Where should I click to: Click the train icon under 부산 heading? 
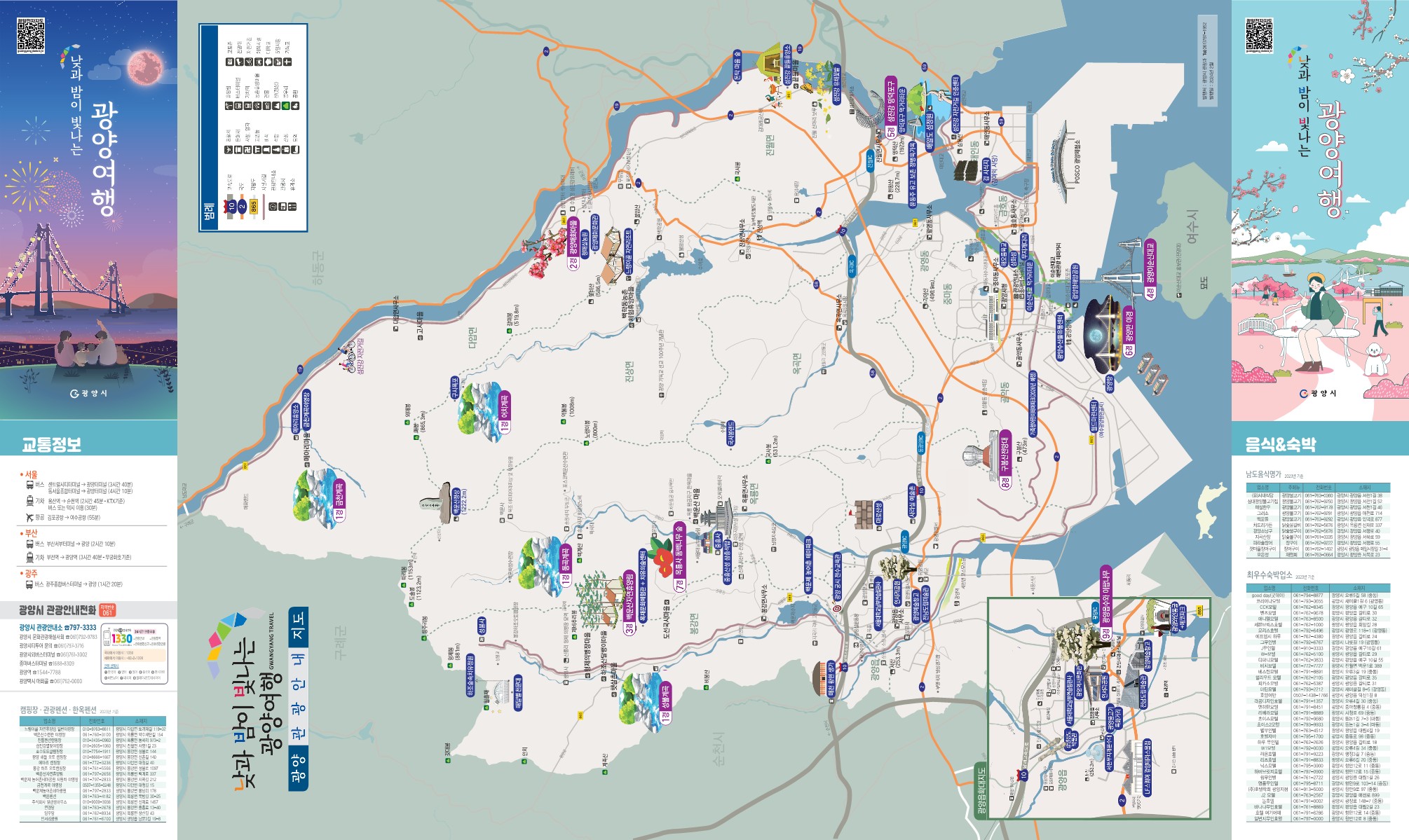coord(29,558)
